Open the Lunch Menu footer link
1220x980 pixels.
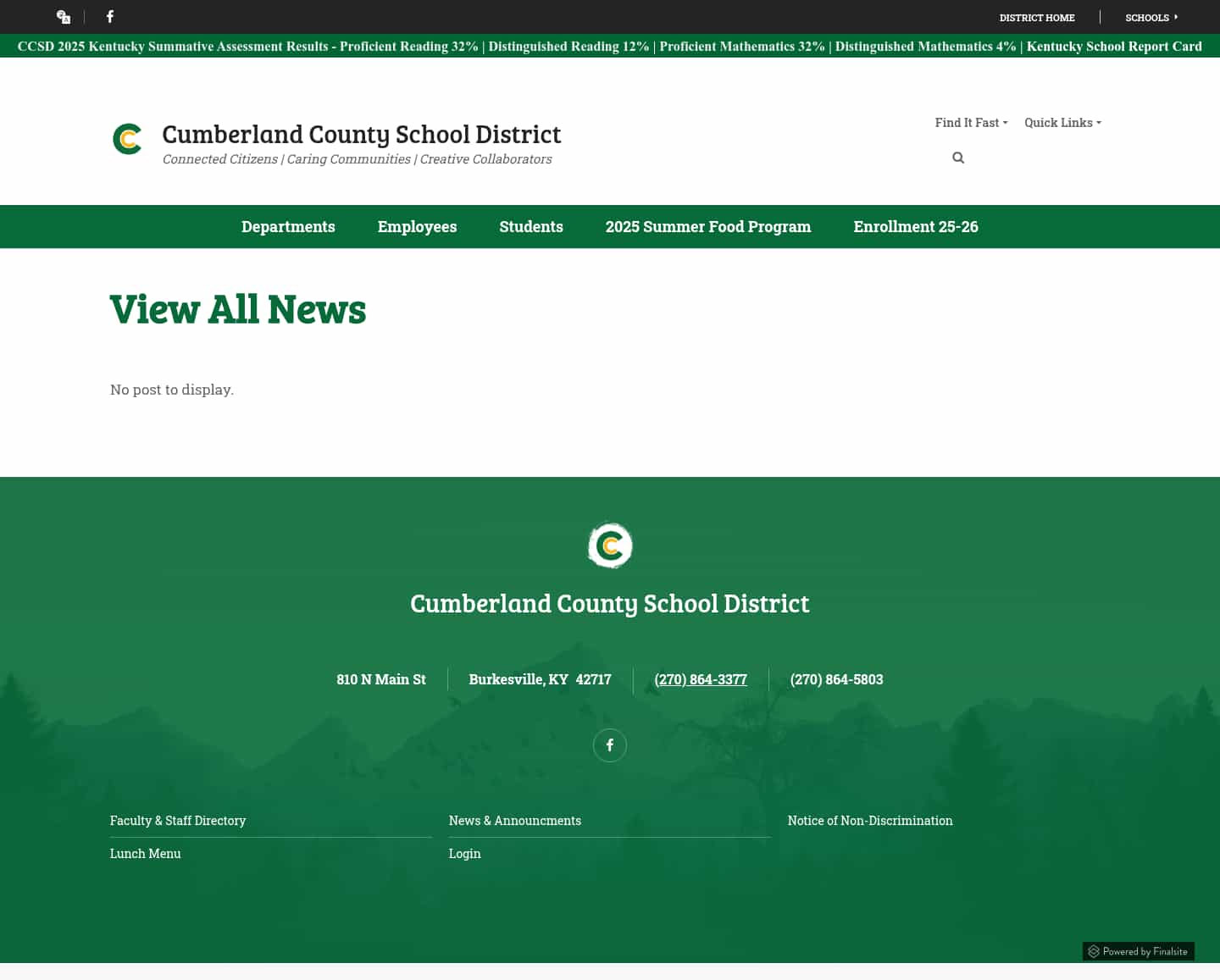(x=145, y=853)
